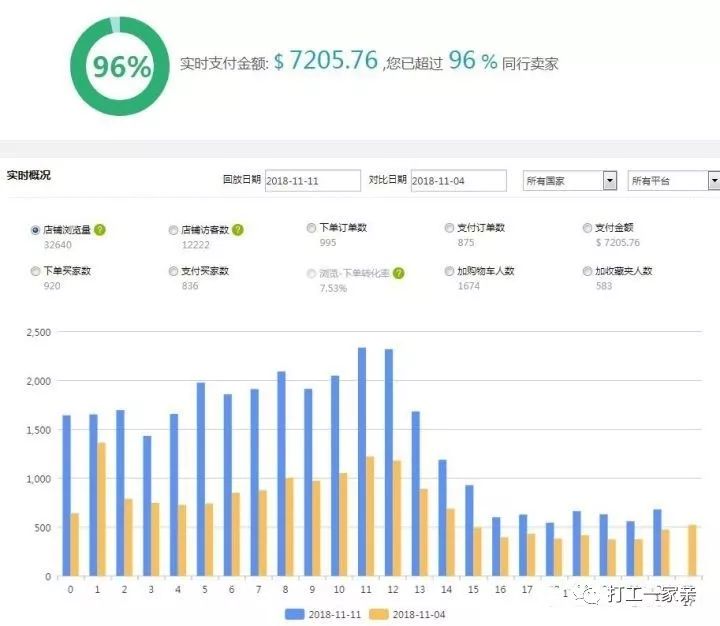
Task: Choose the 下单买家数 metric
Action: coord(37,271)
